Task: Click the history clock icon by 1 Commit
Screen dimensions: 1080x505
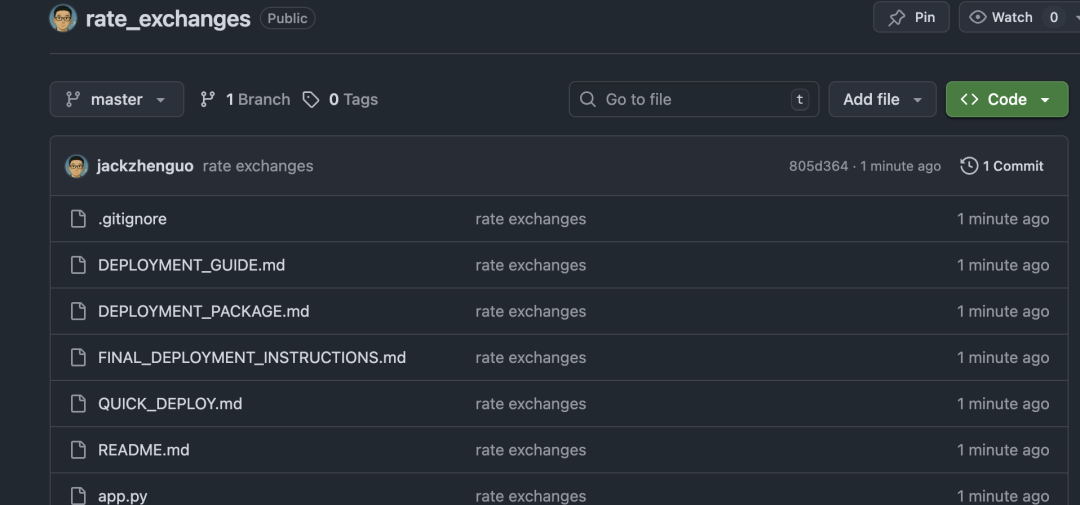Action: 968,166
